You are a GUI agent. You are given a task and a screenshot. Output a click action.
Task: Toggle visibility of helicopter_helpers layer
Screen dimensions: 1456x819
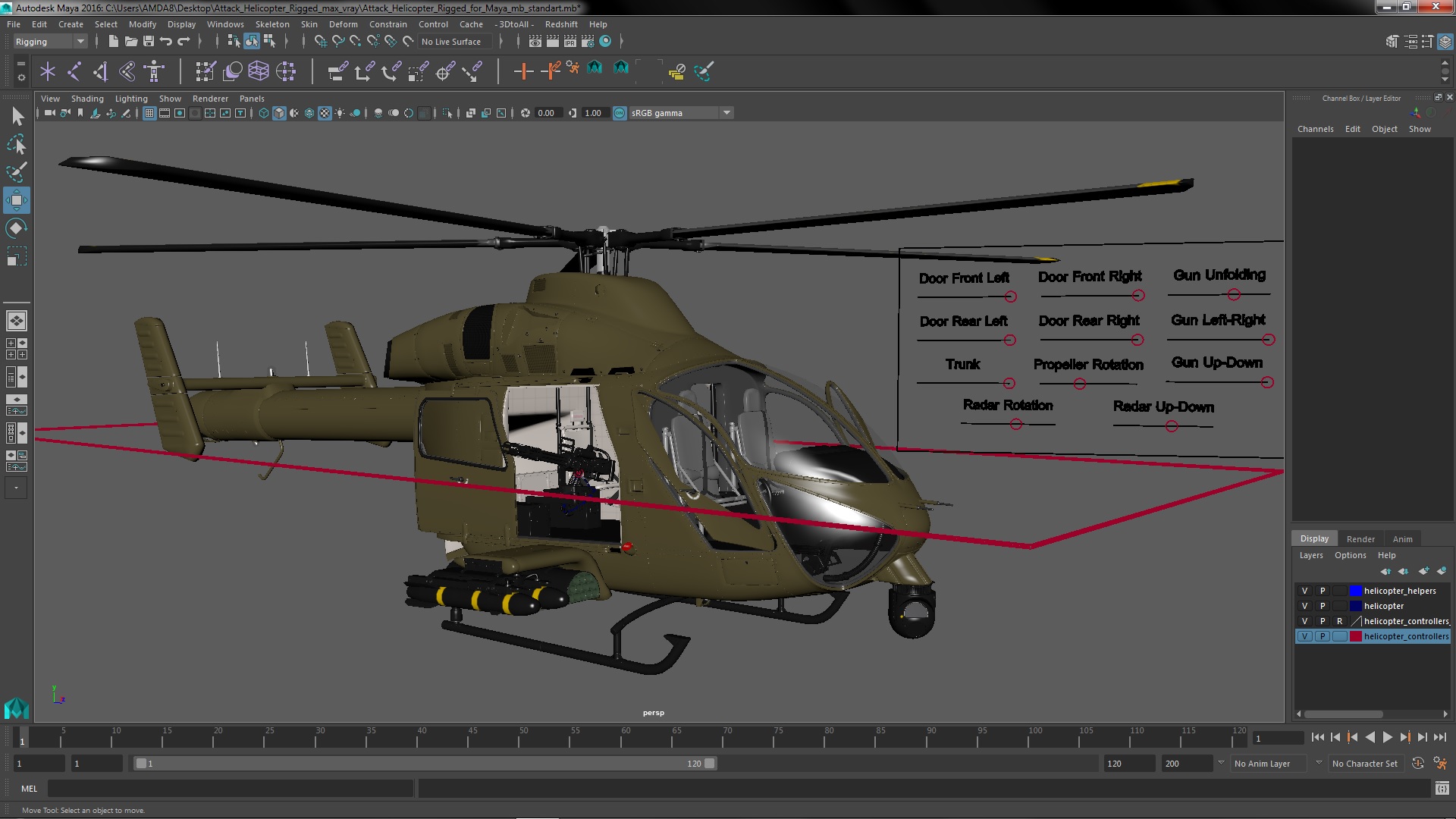point(1304,591)
